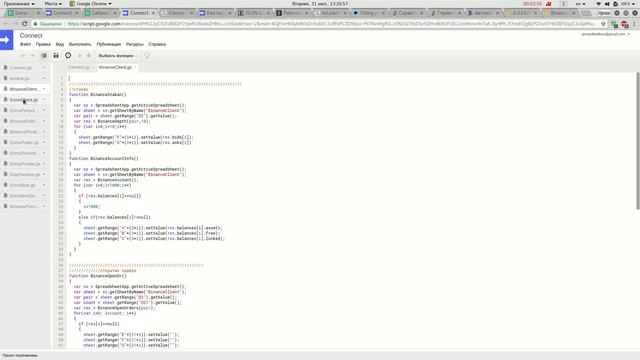Open Google Chrome application menu in top bar
The image size is (640, 360).
click(x=90, y=4)
